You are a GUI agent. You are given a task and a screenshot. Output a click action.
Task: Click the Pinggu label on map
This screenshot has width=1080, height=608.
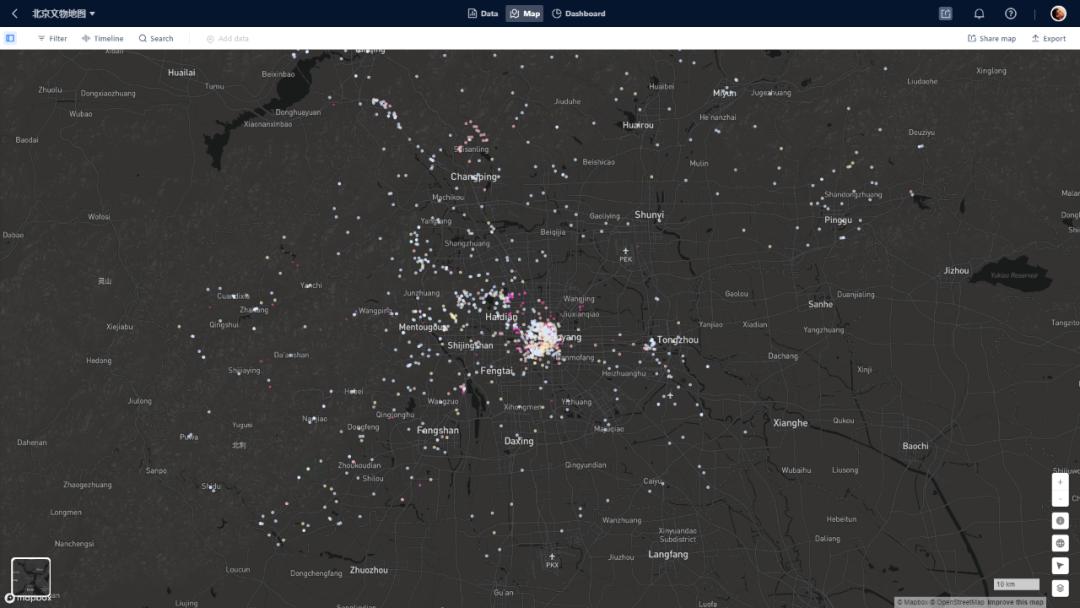tap(838, 220)
